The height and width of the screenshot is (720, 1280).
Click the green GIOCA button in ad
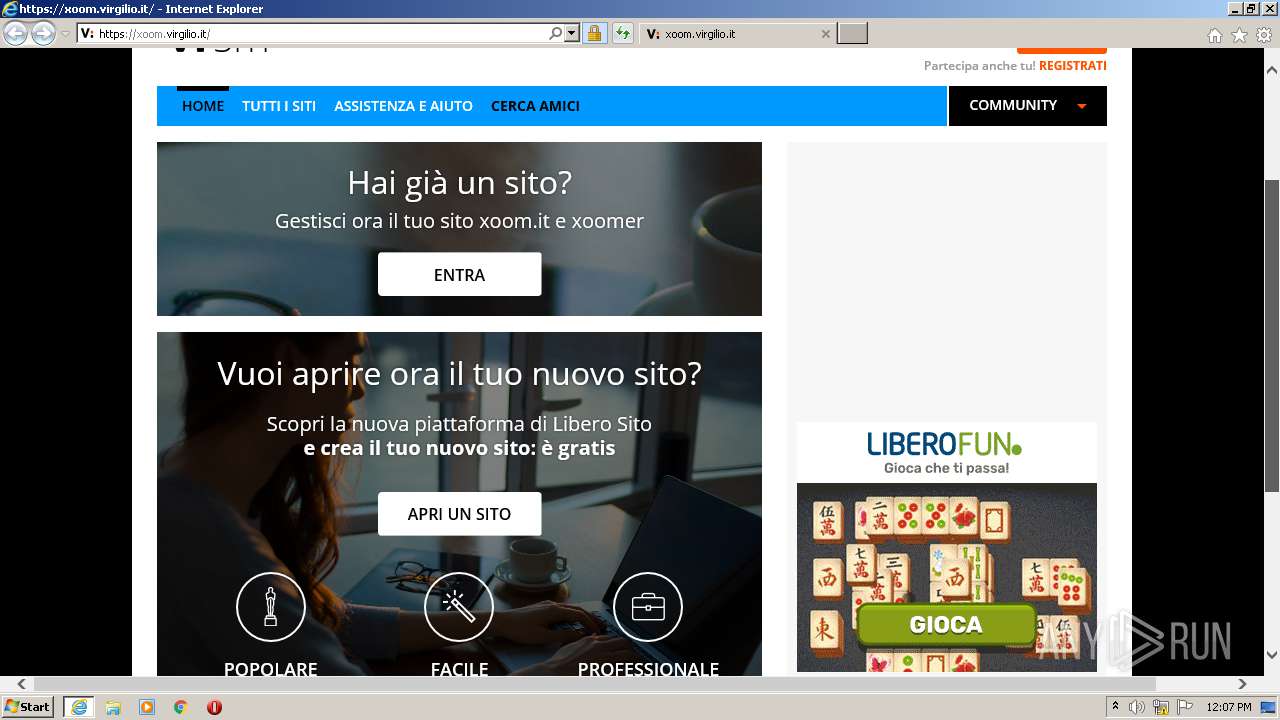coord(946,625)
